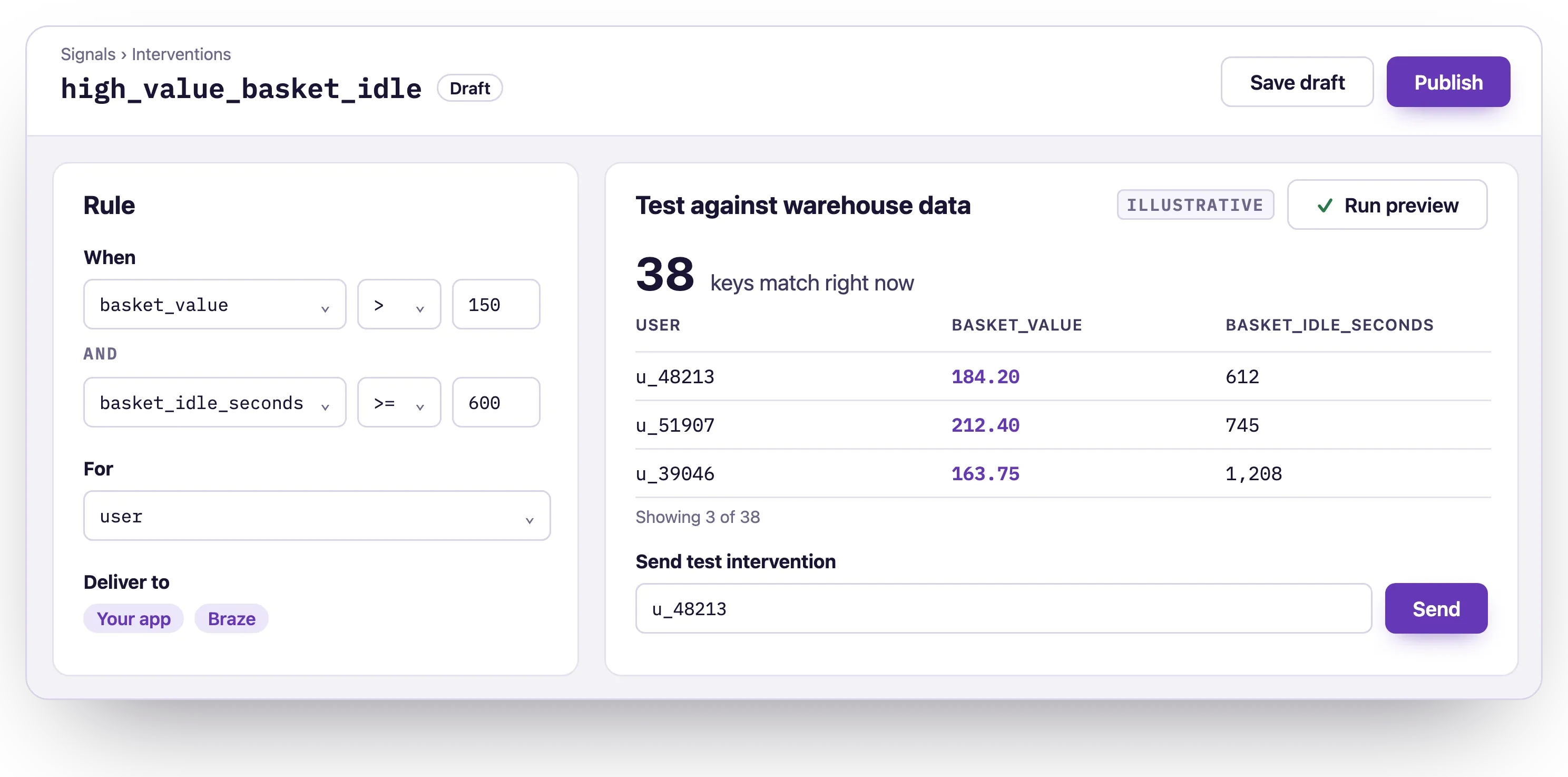This screenshot has height=777, width=1568.
Task: Click the BASKET_IDLE_SECONDS column header
Action: pyautogui.click(x=1329, y=325)
